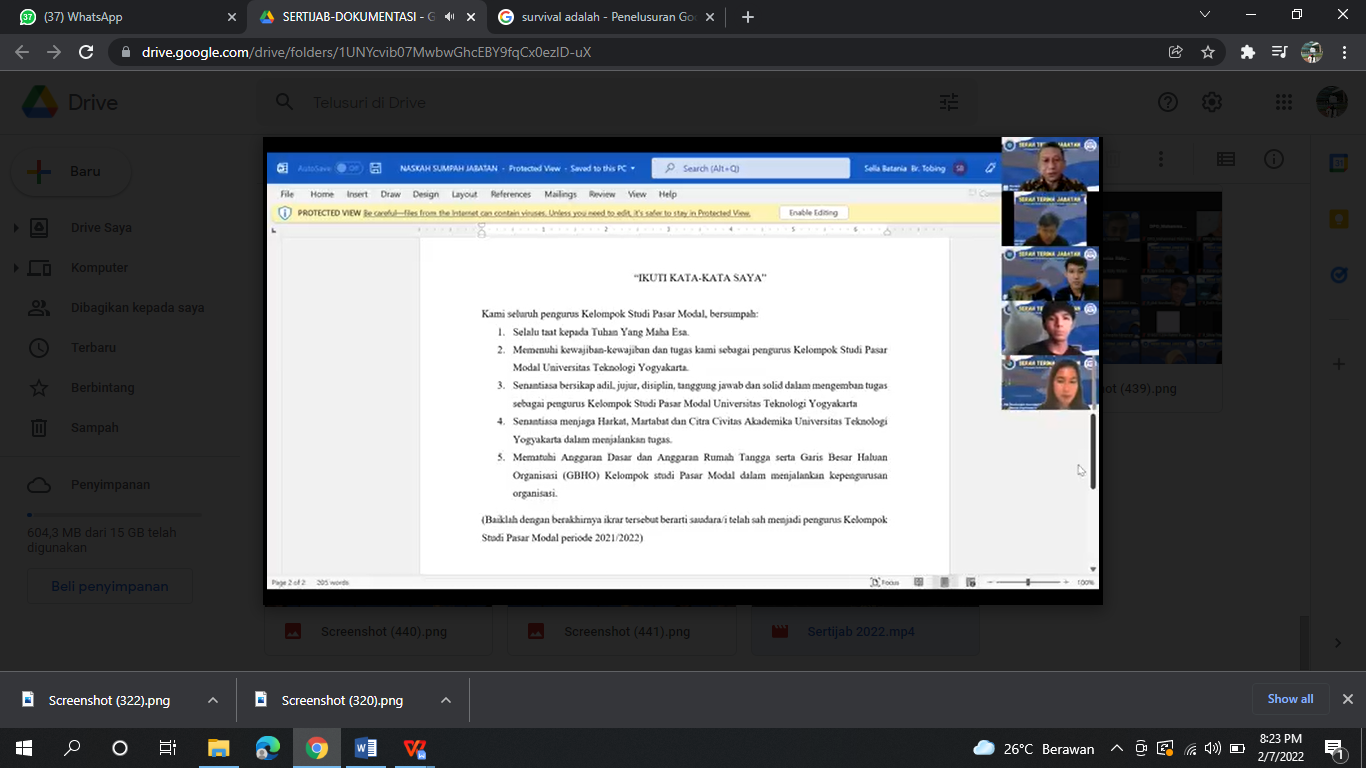Show search filter options in Drive
This screenshot has width=1366, height=768.
click(948, 102)
